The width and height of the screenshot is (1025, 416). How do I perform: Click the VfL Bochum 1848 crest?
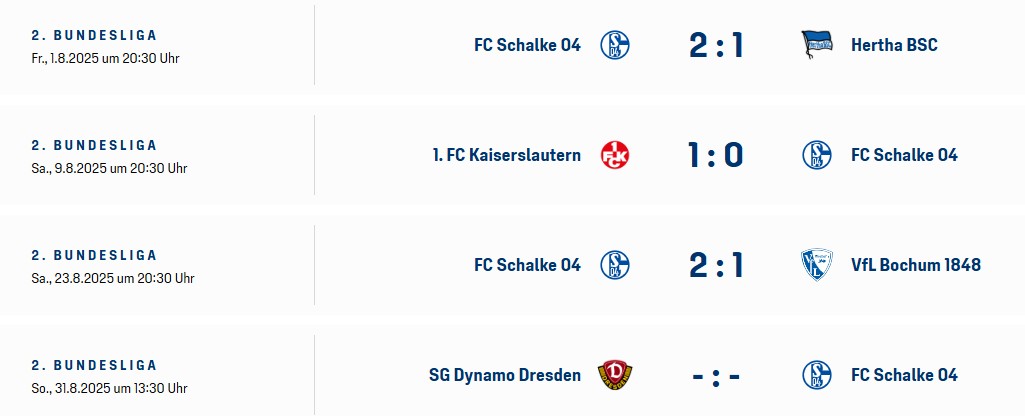click(x=816, y=265)
